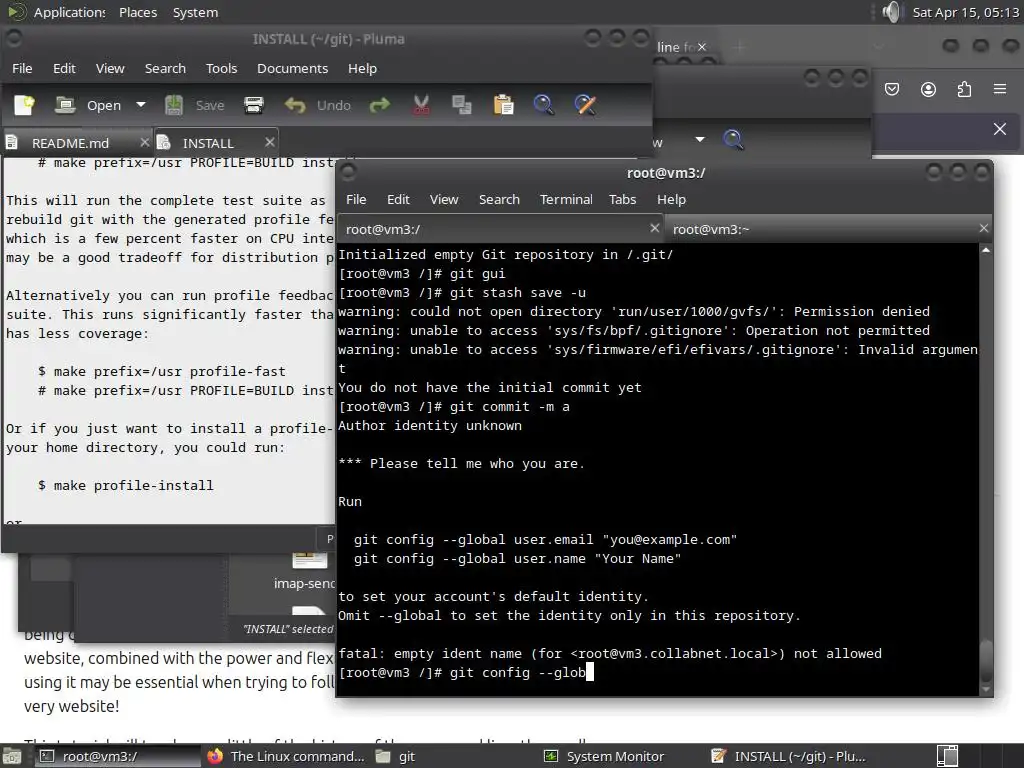Click terminal scrollbar thumb
The width and height of the screenshot is (1024, 768).
tap(986, 660)
